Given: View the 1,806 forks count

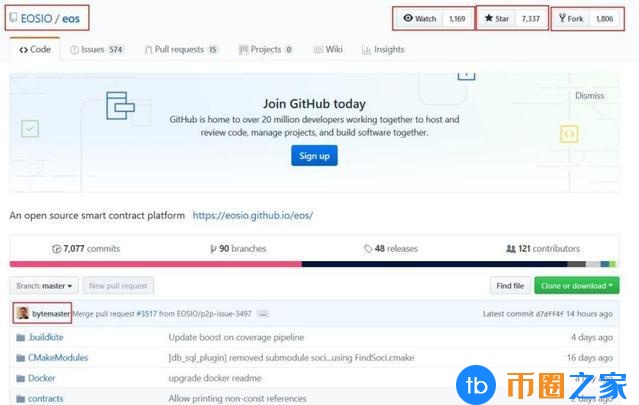Looking at the screenshot, I should [604, 19].
